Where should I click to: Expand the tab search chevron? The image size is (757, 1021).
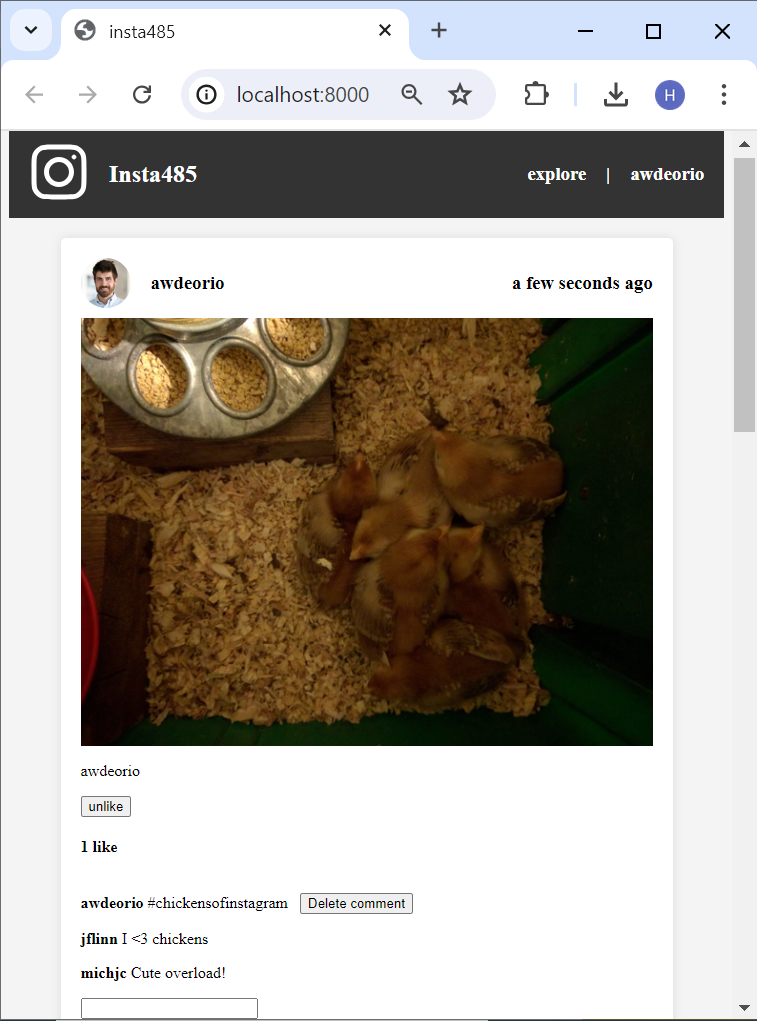(x=31, y=30)
